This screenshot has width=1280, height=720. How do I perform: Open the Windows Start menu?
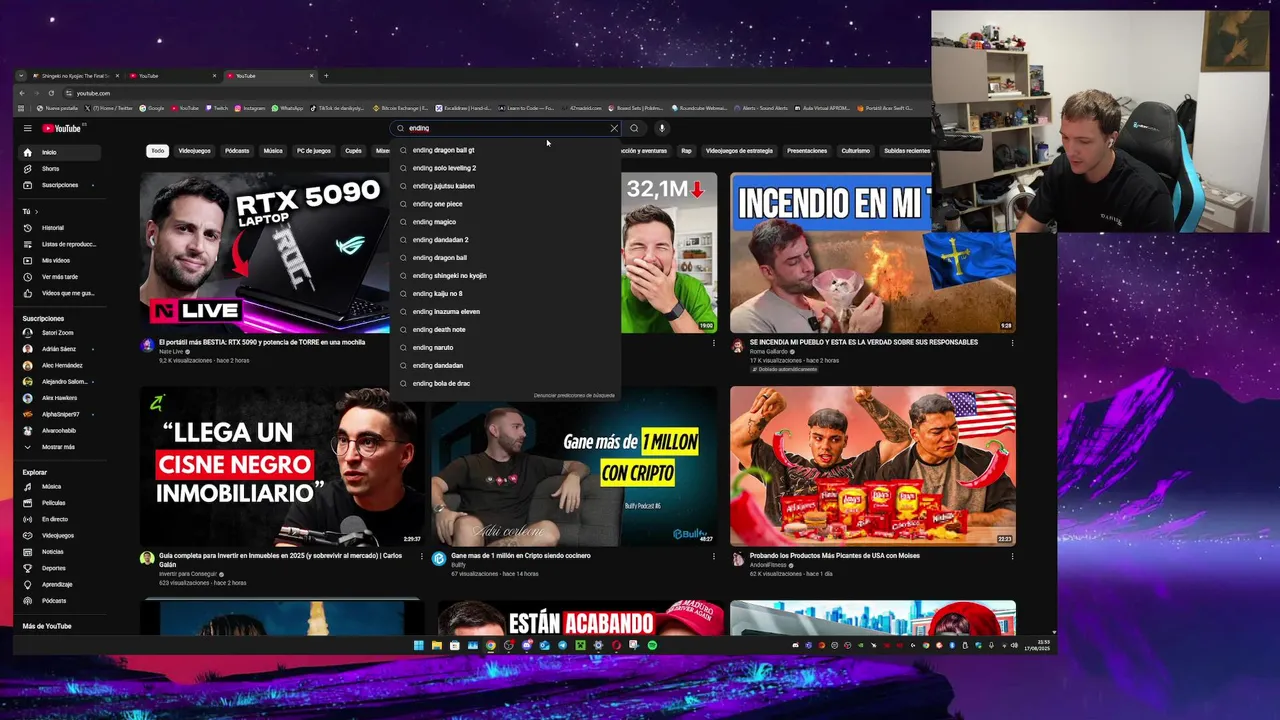[x=419, y=646]
